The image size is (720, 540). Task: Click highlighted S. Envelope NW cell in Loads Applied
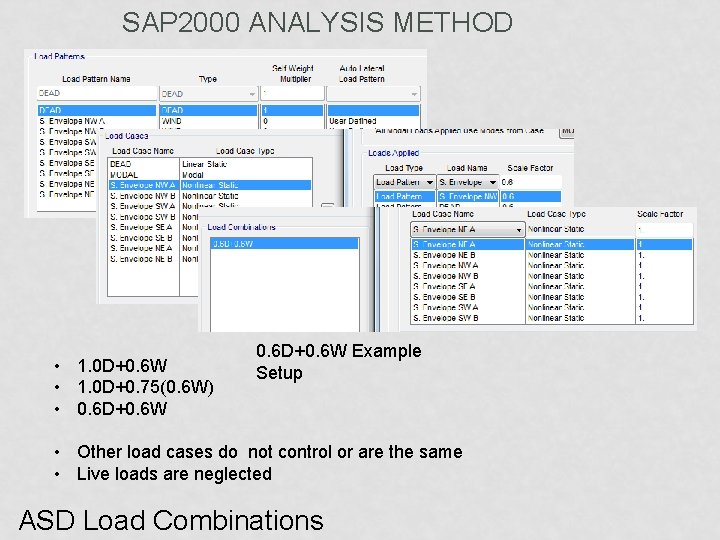[x=467, y=197]
